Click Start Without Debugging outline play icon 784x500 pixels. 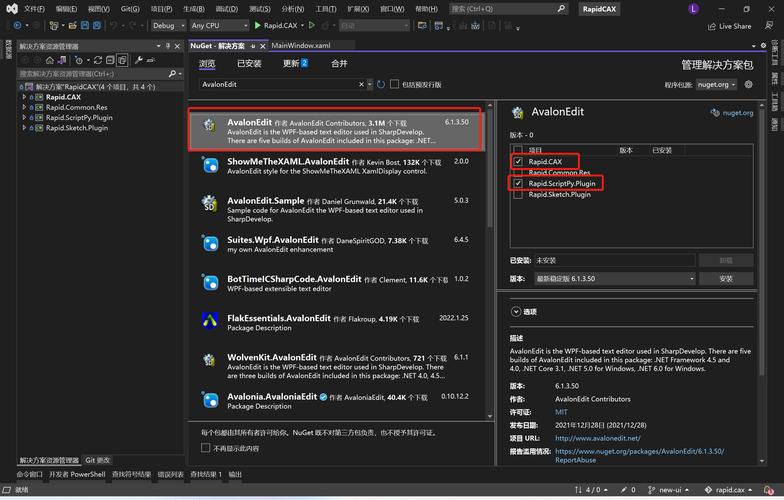(312, 26)
